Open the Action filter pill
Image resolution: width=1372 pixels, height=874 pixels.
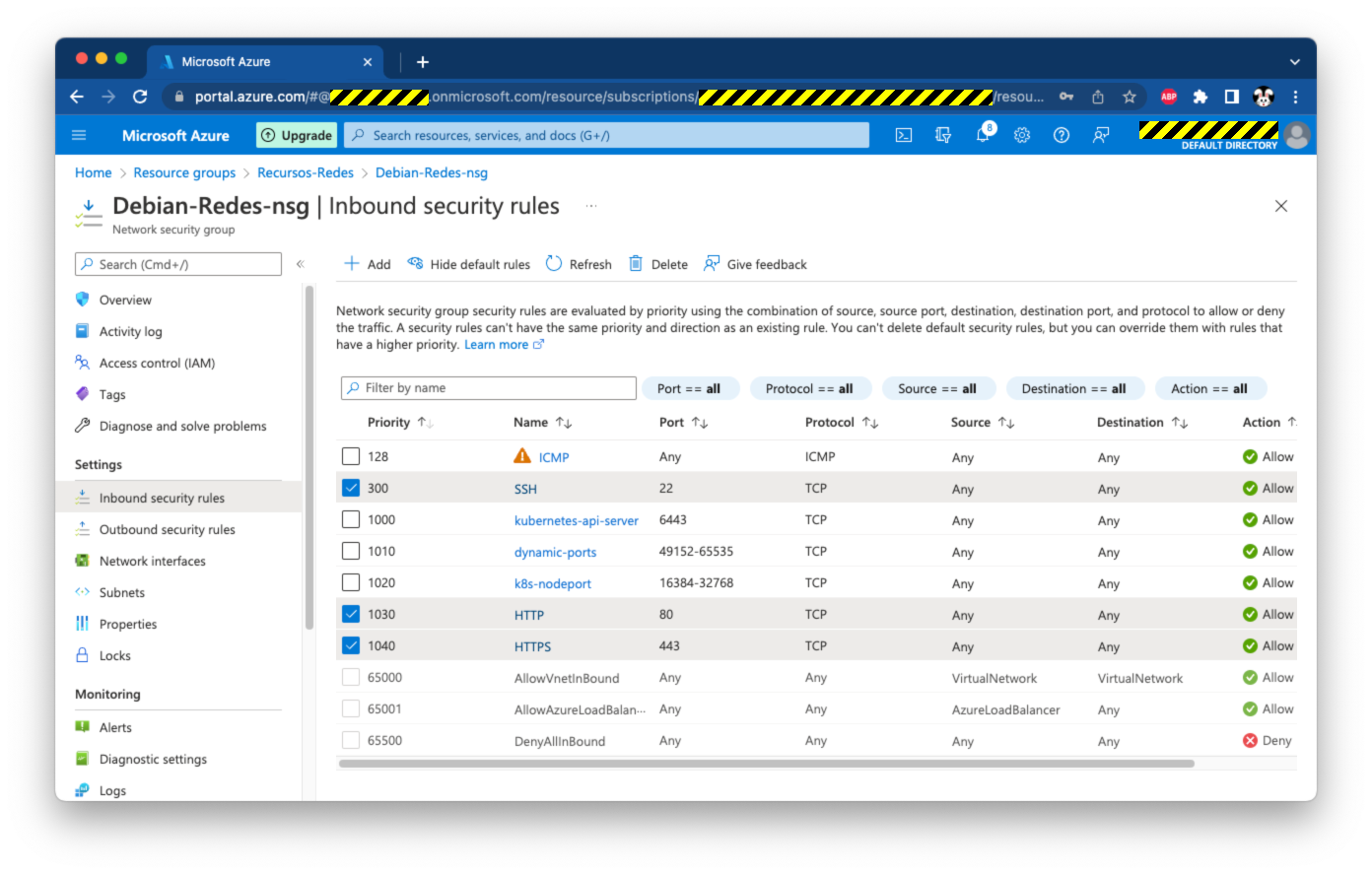pyautogui.click(x=1209, y=388)
